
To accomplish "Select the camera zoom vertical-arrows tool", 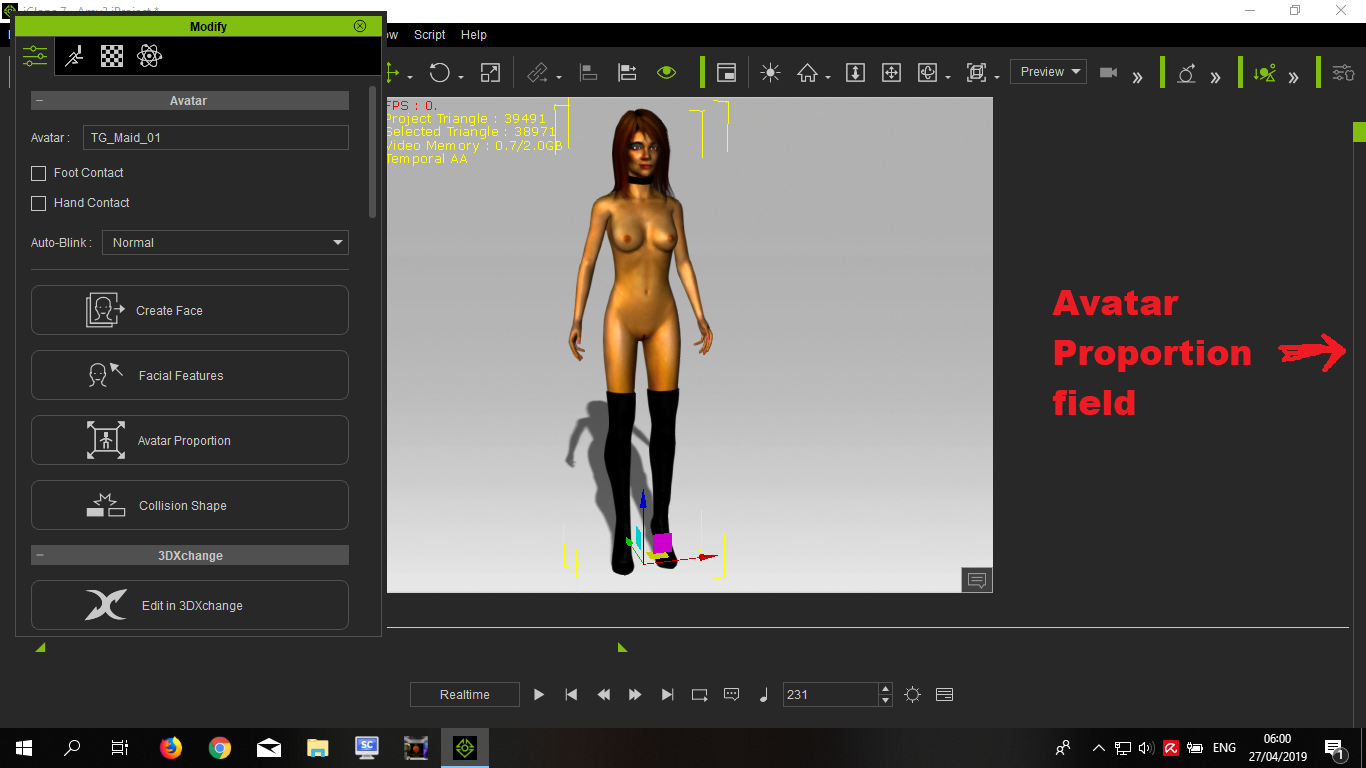I will point(855,72).
